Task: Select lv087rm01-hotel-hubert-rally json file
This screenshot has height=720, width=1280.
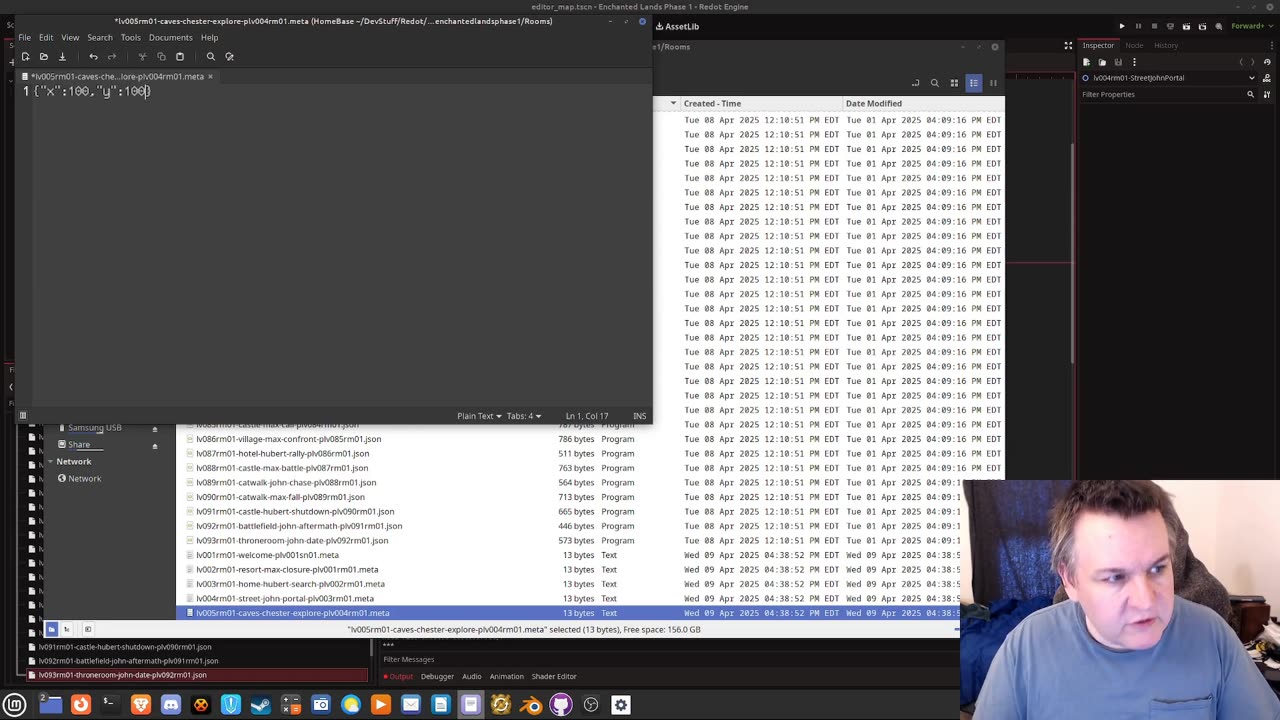Action: point(282,453)
